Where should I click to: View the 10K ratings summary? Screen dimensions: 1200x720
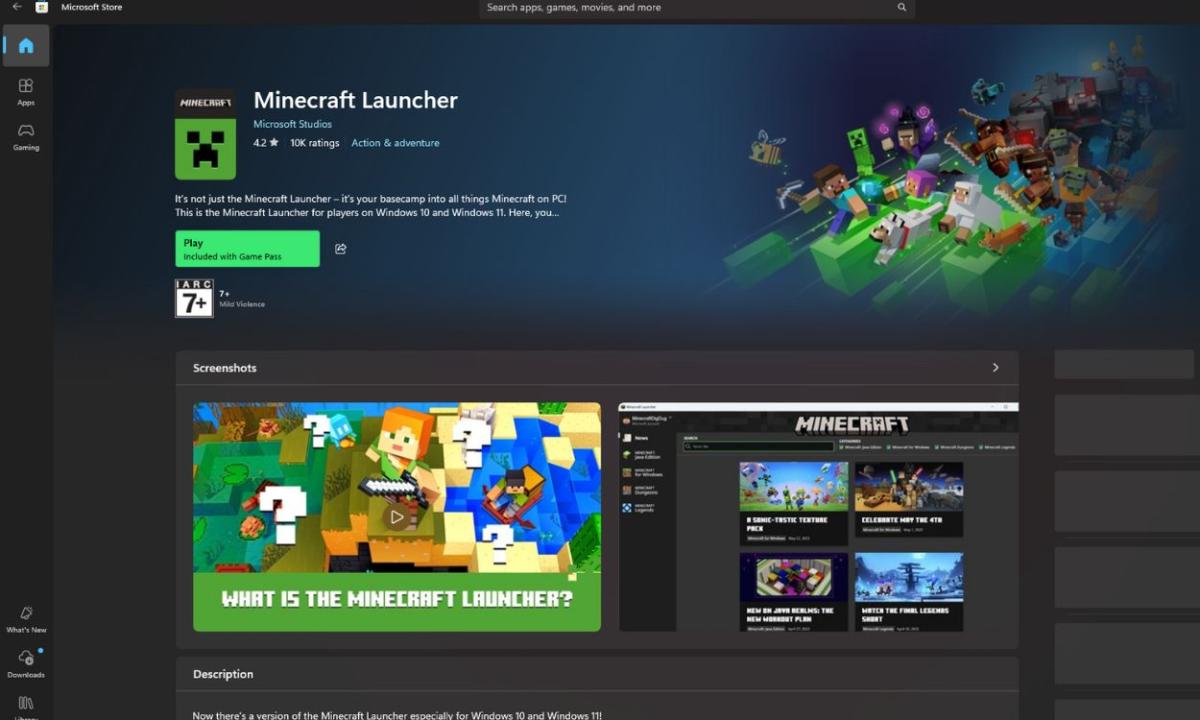[x=315, y=142]
